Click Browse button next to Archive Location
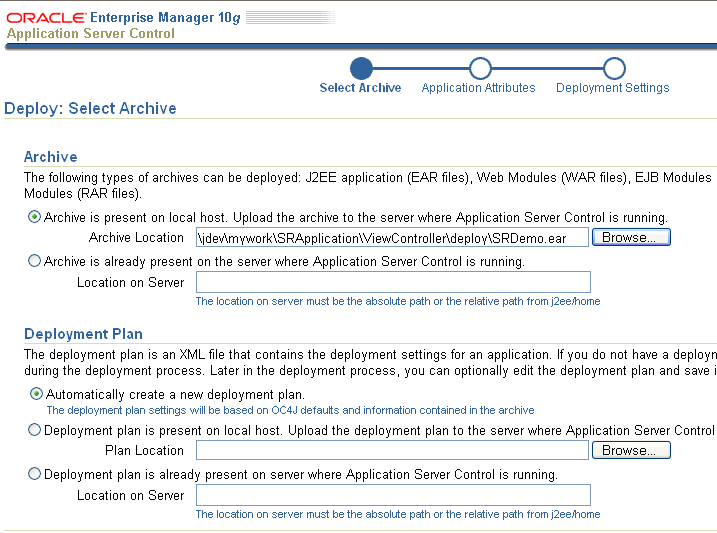This screenshot has height=533, width=717. (631, 237)
